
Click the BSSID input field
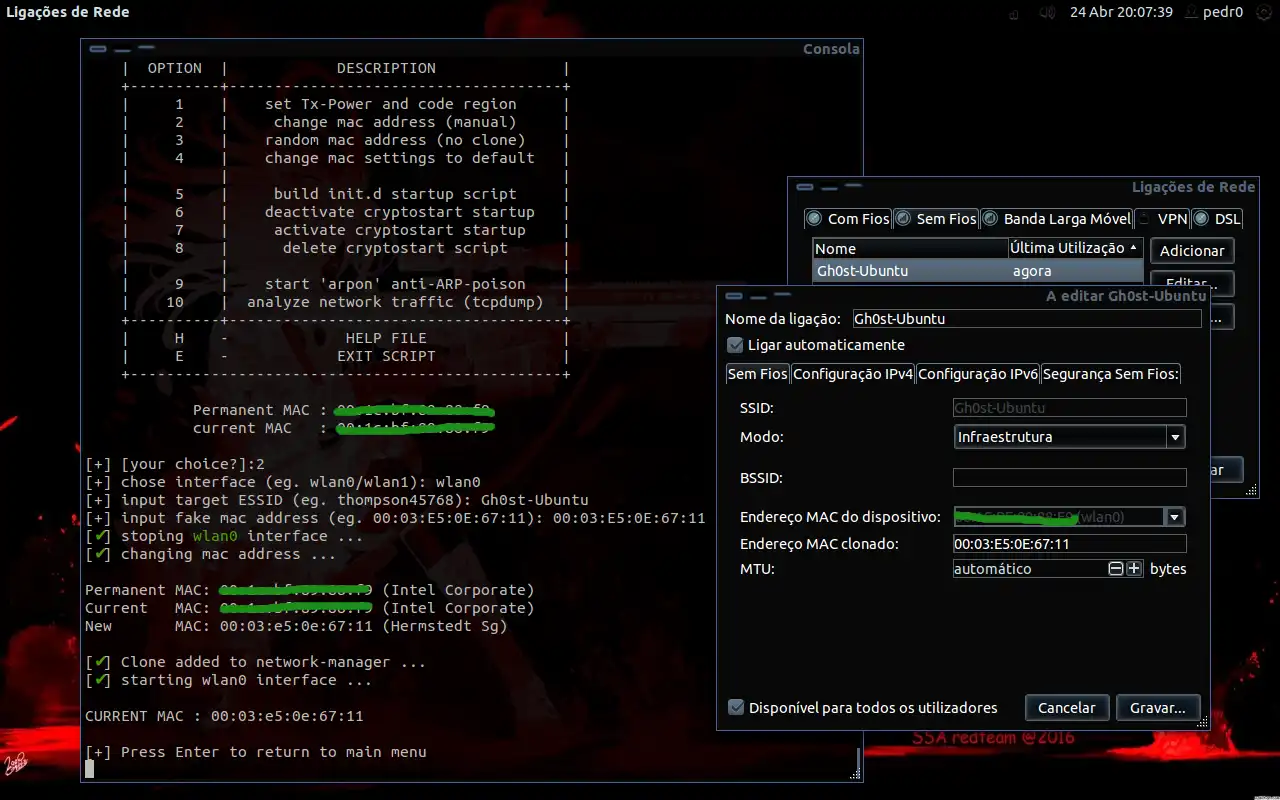click(x=1069, y=478)
